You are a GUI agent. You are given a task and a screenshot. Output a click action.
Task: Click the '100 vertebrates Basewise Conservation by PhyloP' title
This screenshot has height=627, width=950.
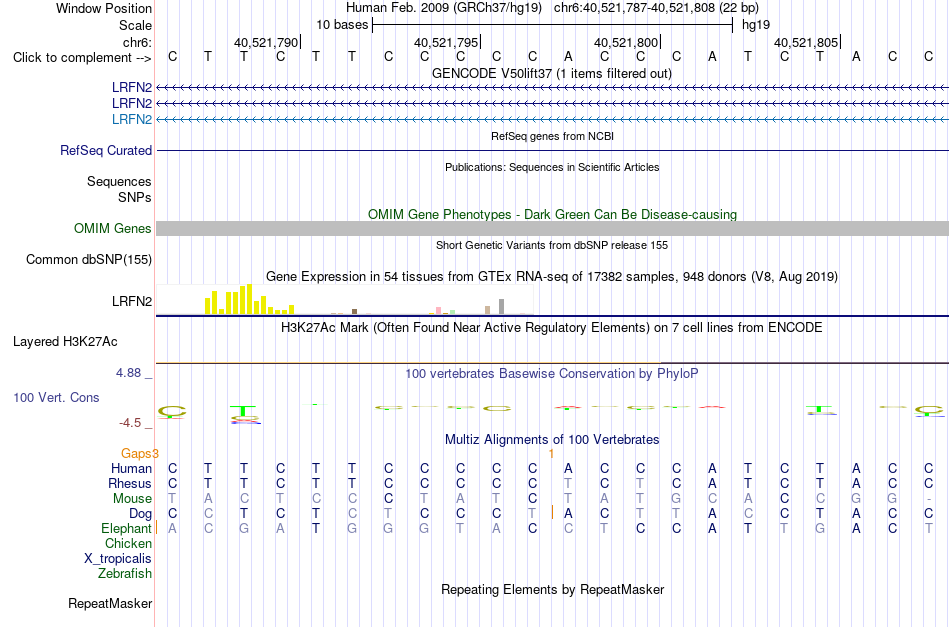click(551, 374)
